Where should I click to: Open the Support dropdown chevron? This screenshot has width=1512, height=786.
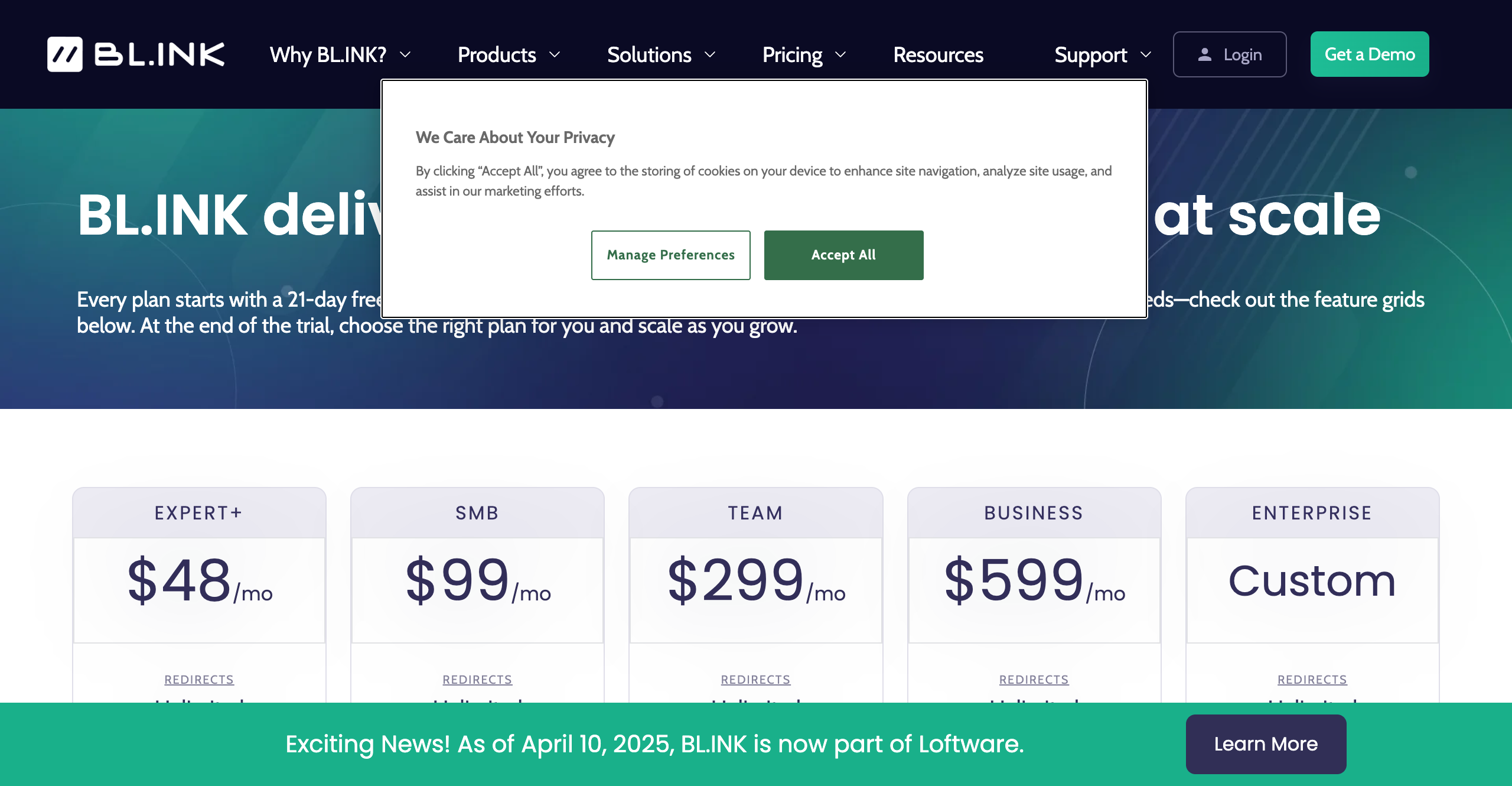[1146, 55]
